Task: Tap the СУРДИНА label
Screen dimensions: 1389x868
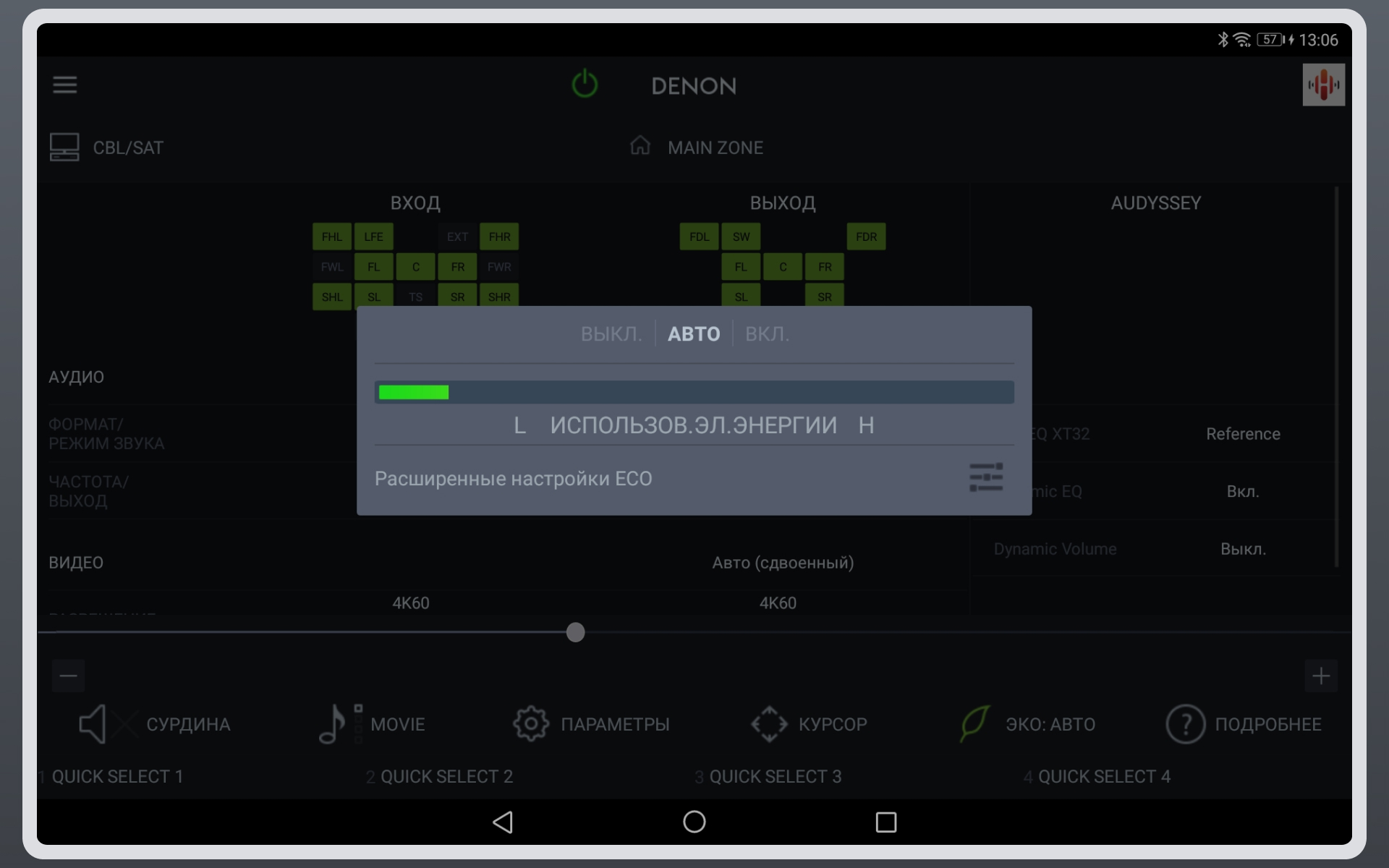Action: [x=188, y=724]
